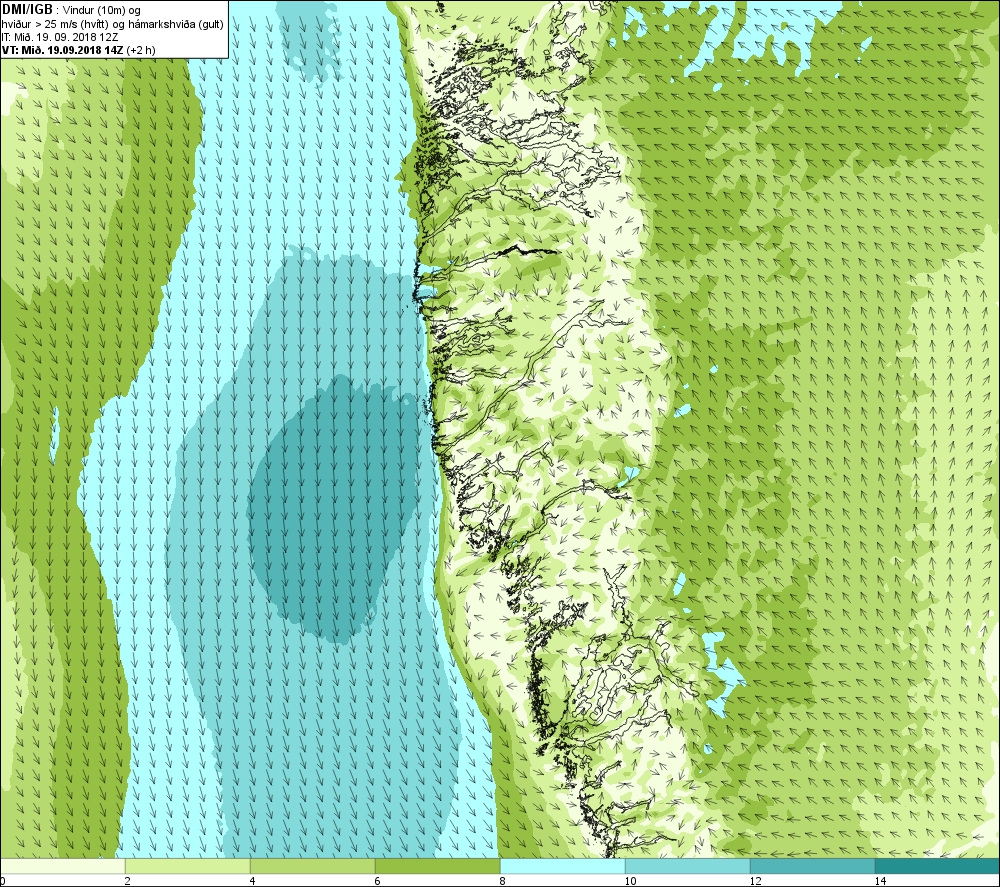Click the scale label '8'

503,881
